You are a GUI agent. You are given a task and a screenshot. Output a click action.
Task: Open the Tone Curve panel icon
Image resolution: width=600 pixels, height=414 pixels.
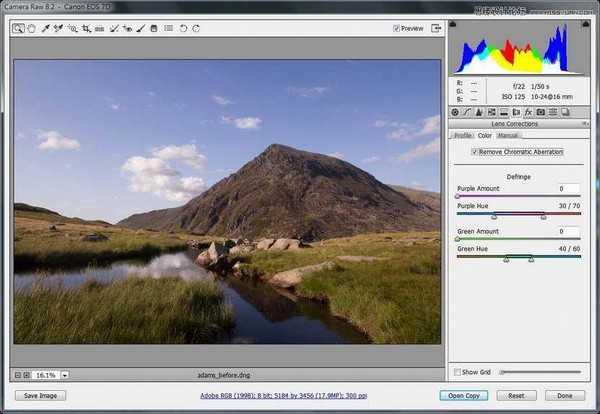[x=468, y=112]
